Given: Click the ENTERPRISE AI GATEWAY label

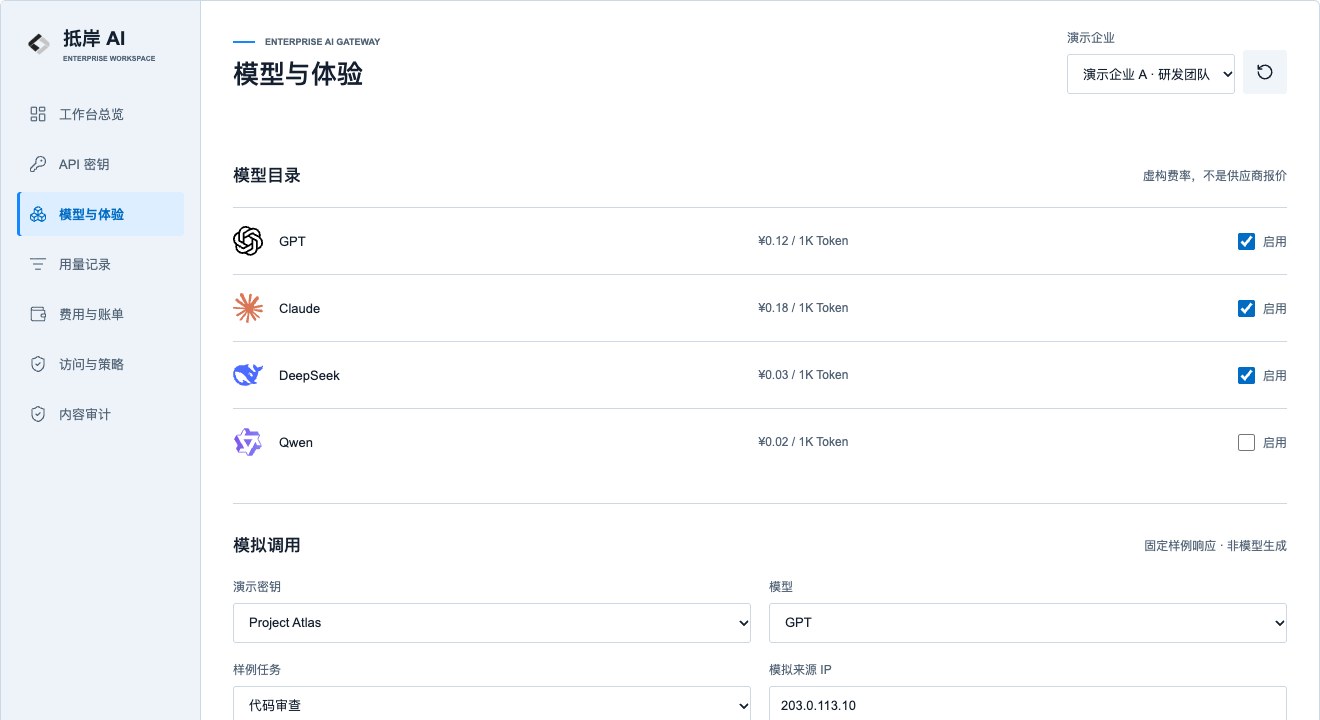Looking at the screenshot, I should pyautogui.click(x=322, y=42).
